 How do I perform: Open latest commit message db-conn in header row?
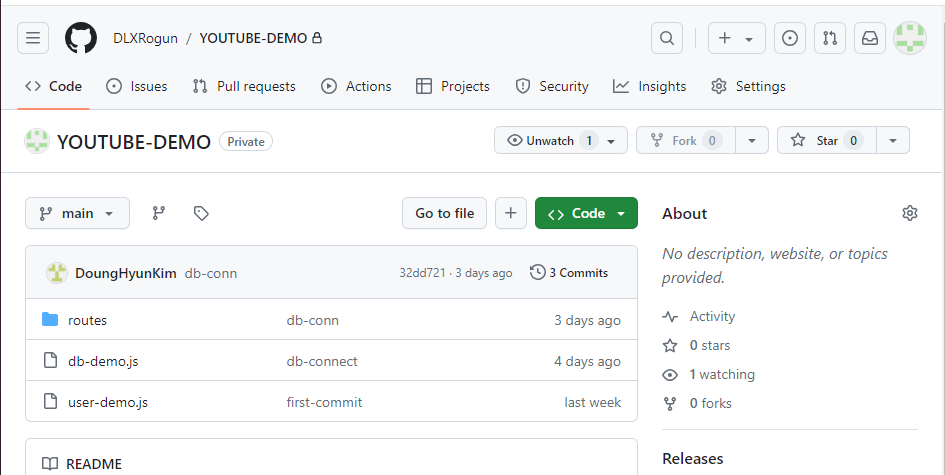[211, 273]
